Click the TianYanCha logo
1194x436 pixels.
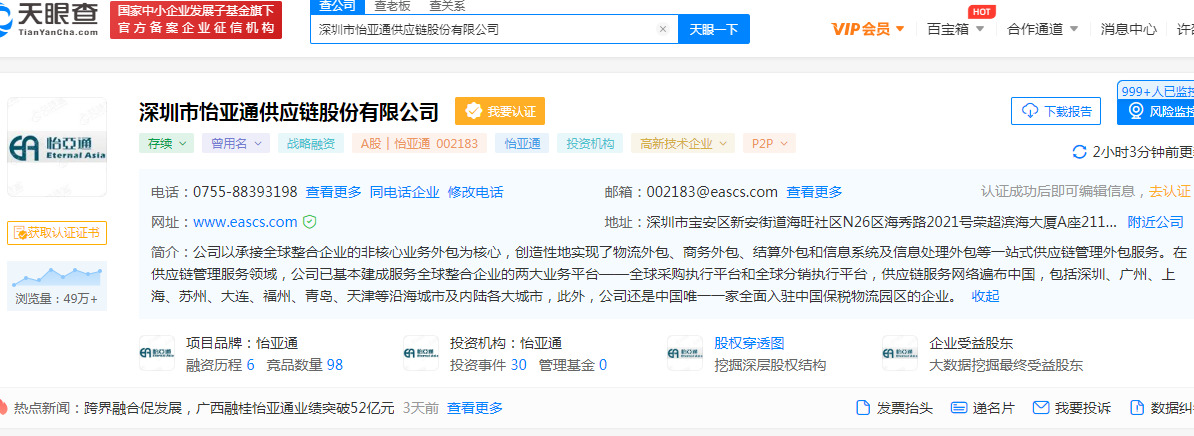[x=49, y=21]
